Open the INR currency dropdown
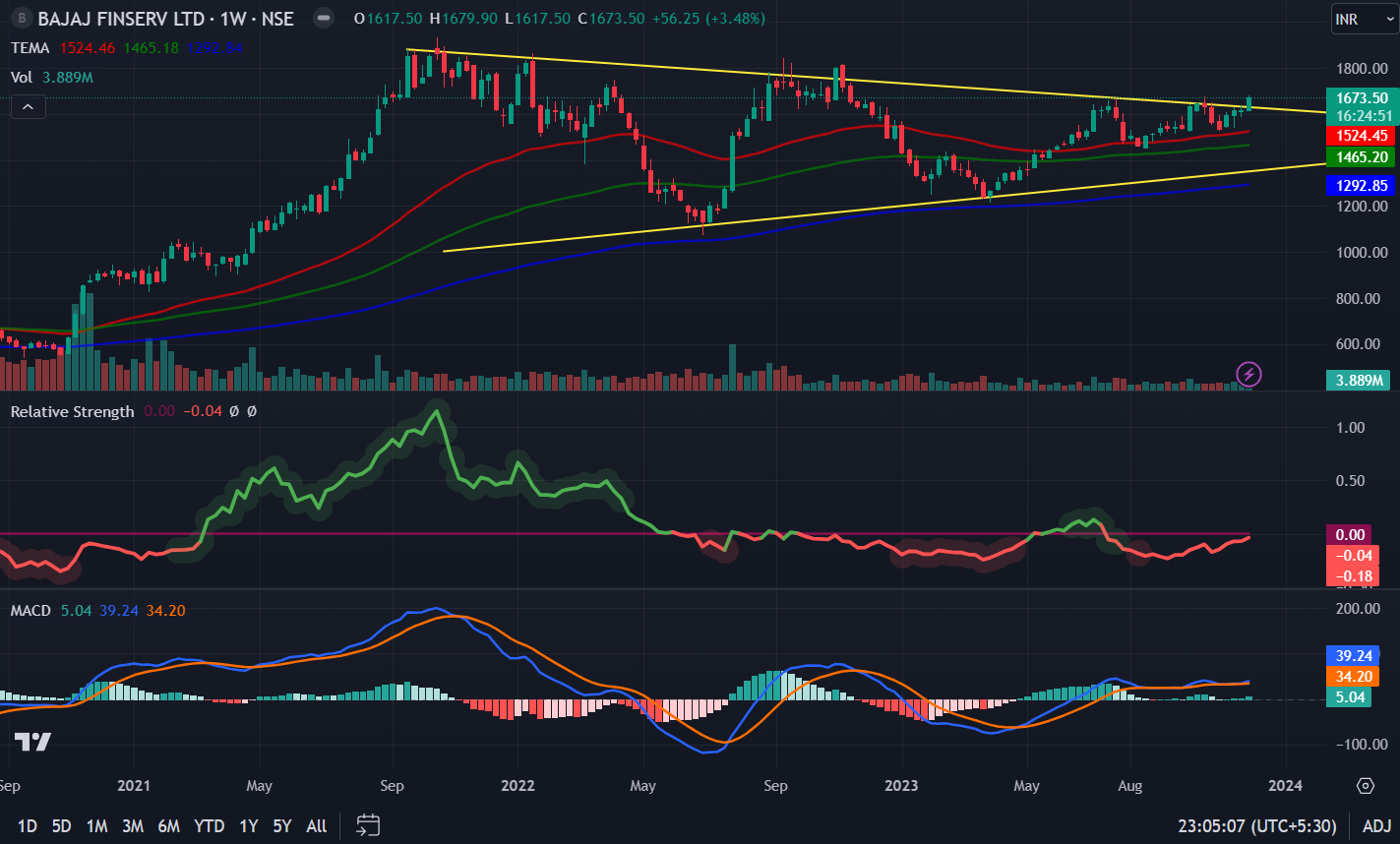This screenshot has width=1400, height=844. [x=1363, y=19]
